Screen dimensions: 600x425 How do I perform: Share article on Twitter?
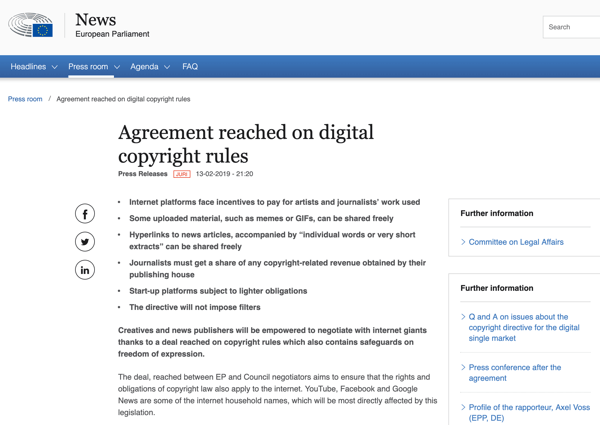(85, 242)
